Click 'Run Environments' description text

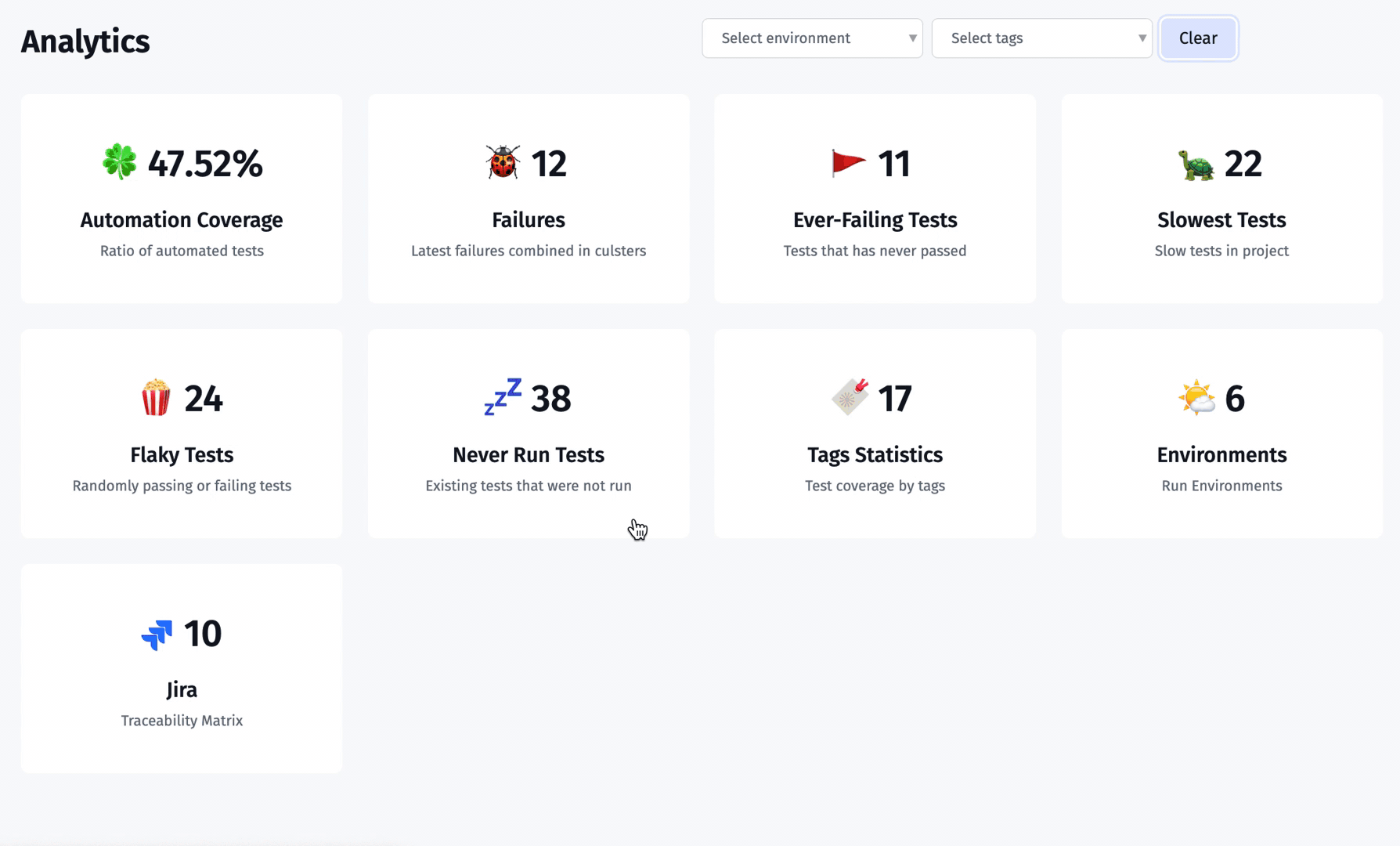pos(1221,486)
